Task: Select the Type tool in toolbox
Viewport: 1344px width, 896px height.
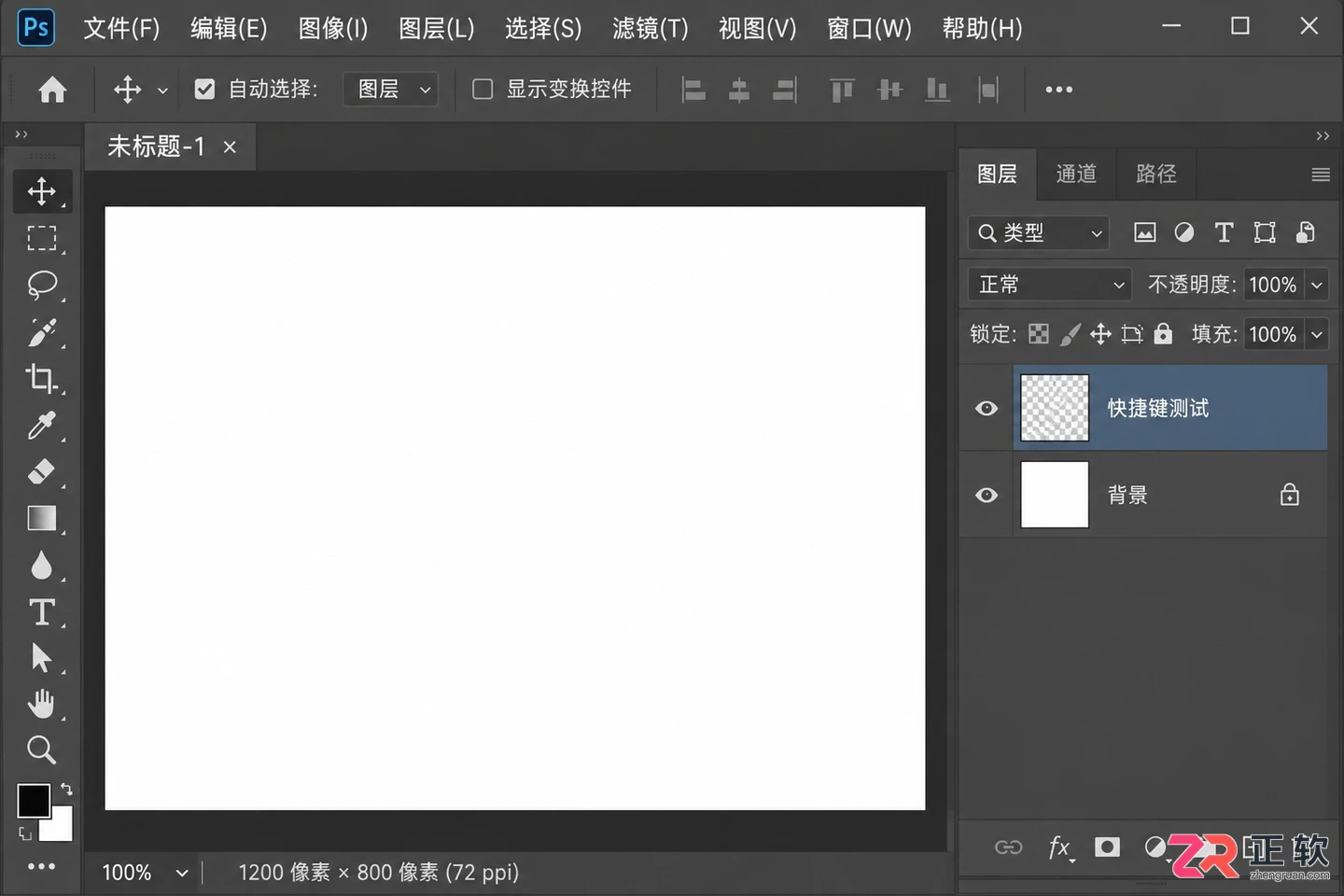Action: (x=42, y=612)
